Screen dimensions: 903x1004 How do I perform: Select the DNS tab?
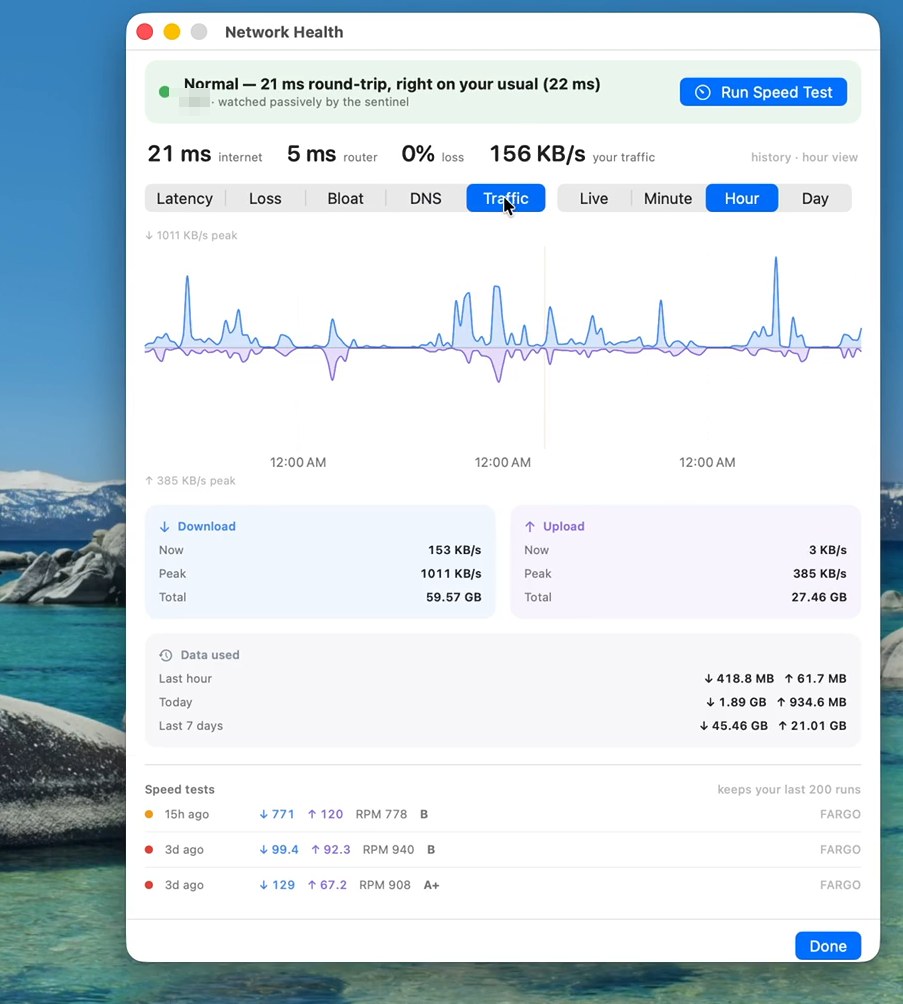pos(426,198)
